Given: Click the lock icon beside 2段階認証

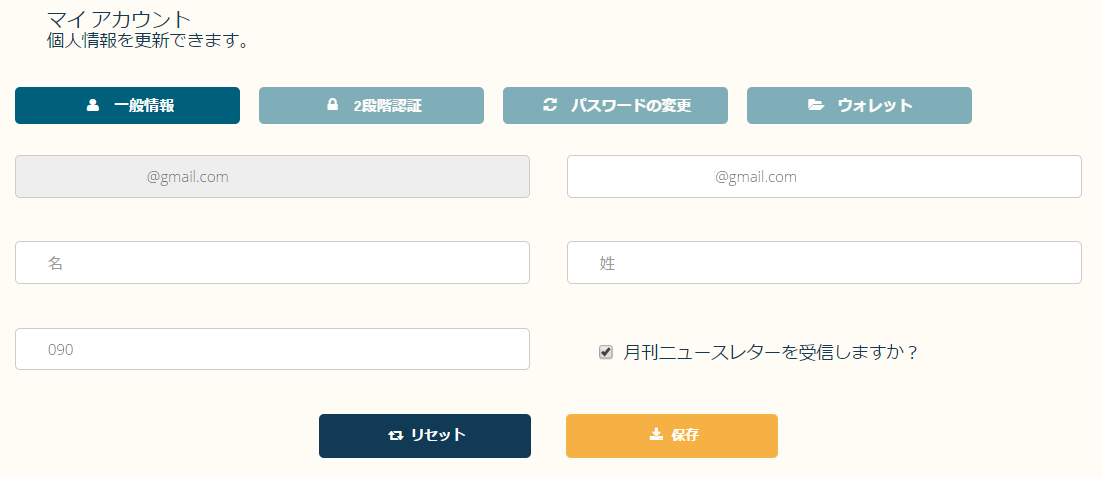Looking at the screenshot, I should pyautogui.click(x=332, y=105).
